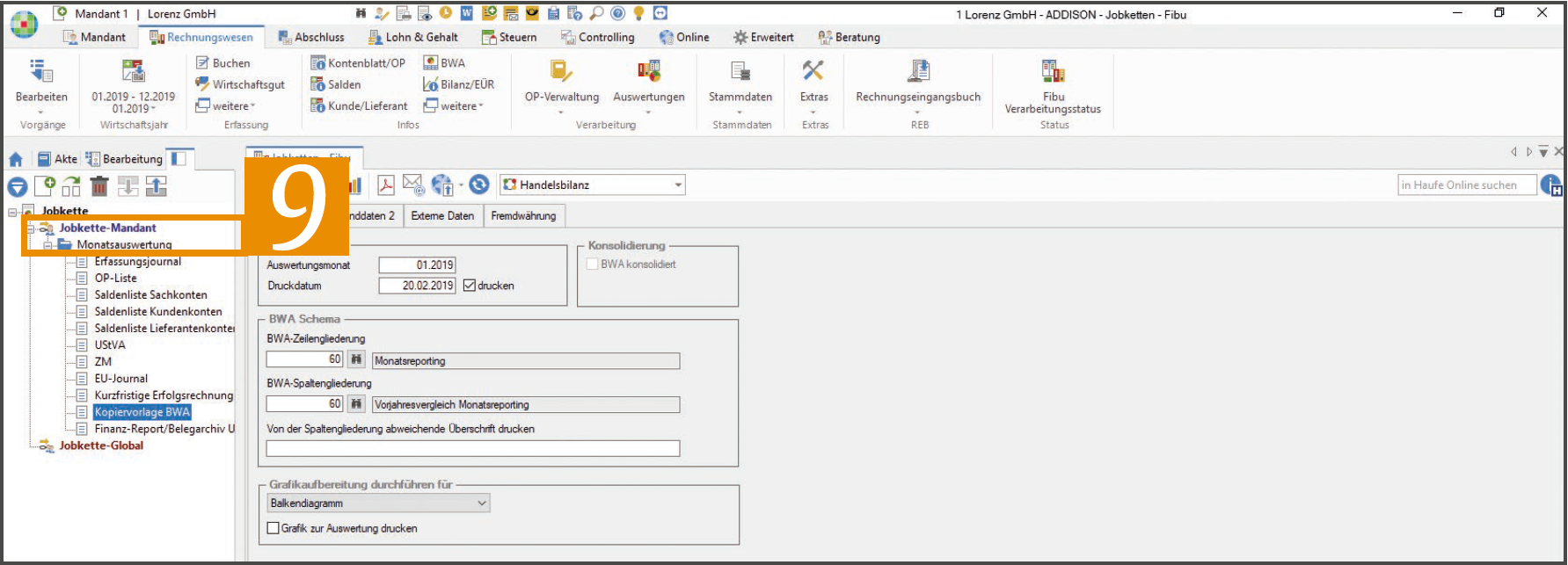This screenshot has height=565, width=1568.
Task: Toggle the BWA konsolidiert checkbox
Action: (593, 264)
